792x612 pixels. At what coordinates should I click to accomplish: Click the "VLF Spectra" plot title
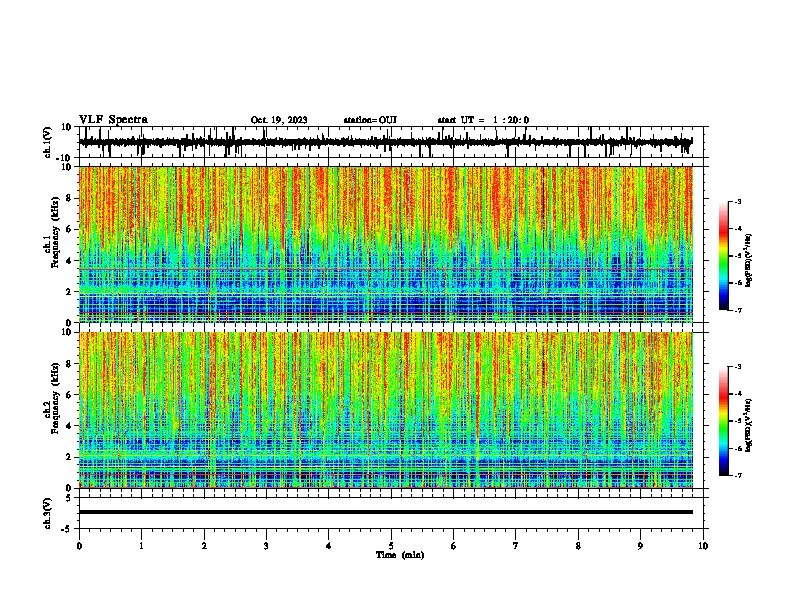pos(113,119)
